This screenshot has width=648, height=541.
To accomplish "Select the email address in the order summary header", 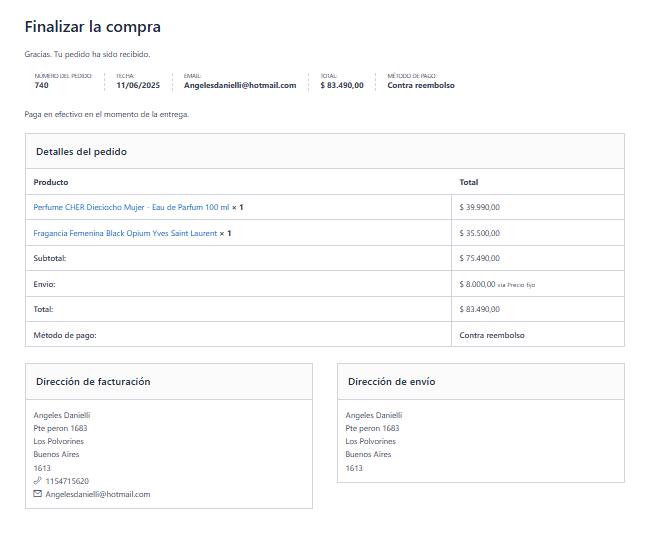I will pos(240,86).
